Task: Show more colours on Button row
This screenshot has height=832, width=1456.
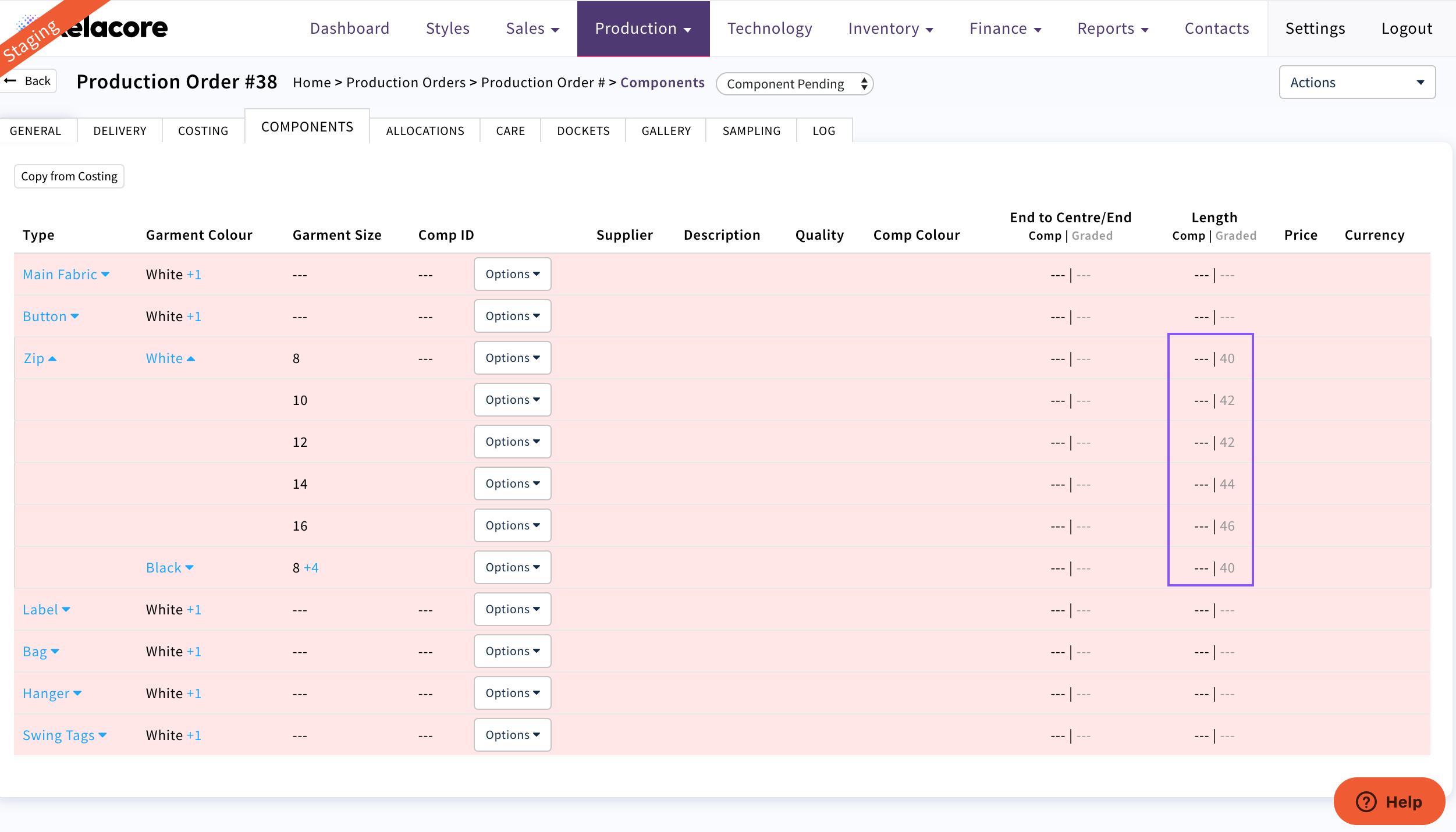Action: (x=194, y=317)
